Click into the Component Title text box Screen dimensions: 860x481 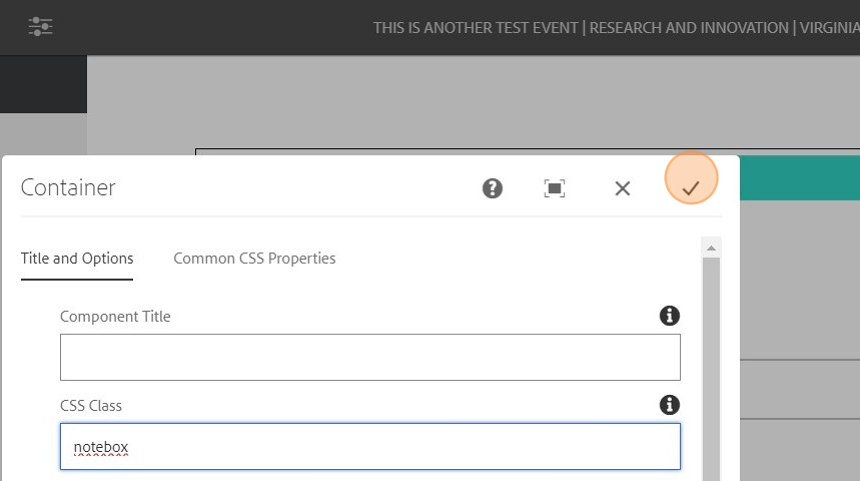(x=370, y=357)
